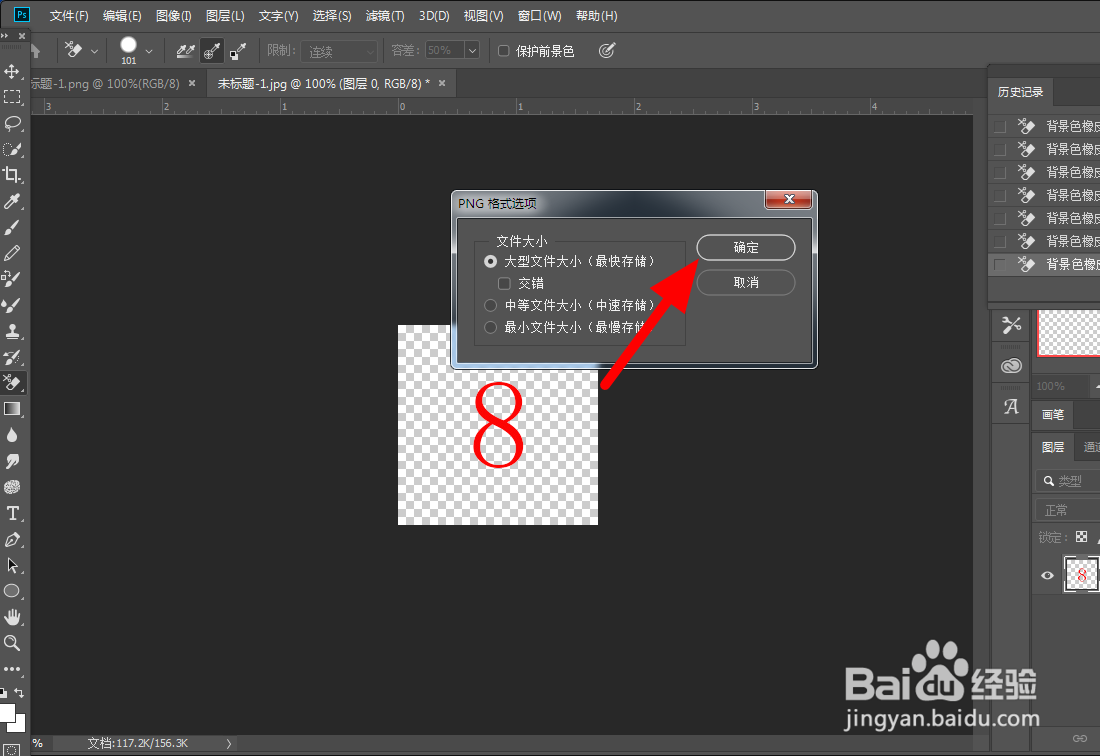Viewport: 1100px width, 756px height.
Task: Select the Pen tool
Action: (12, 539)
